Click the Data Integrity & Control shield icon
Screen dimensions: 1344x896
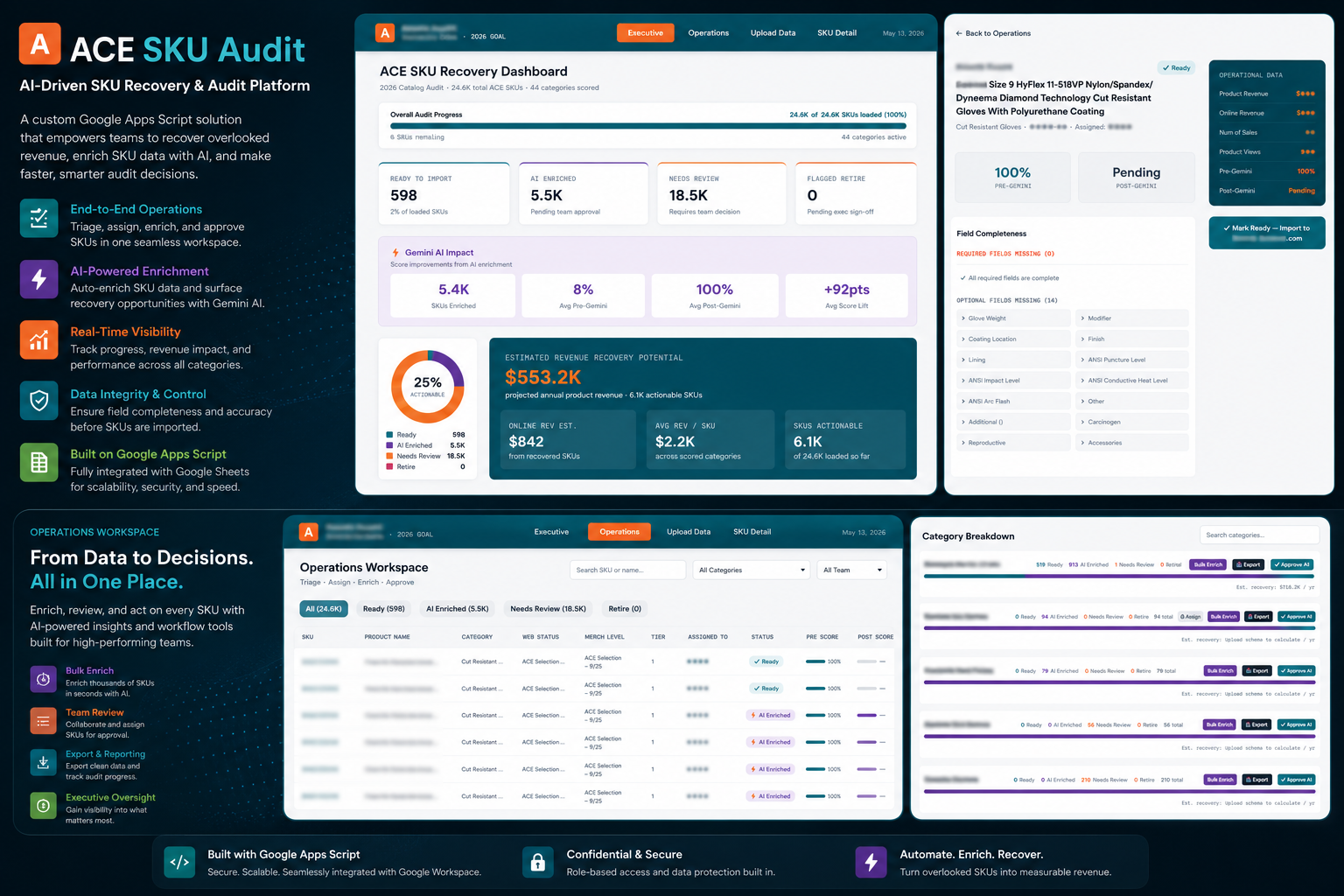tap(38, 401)
